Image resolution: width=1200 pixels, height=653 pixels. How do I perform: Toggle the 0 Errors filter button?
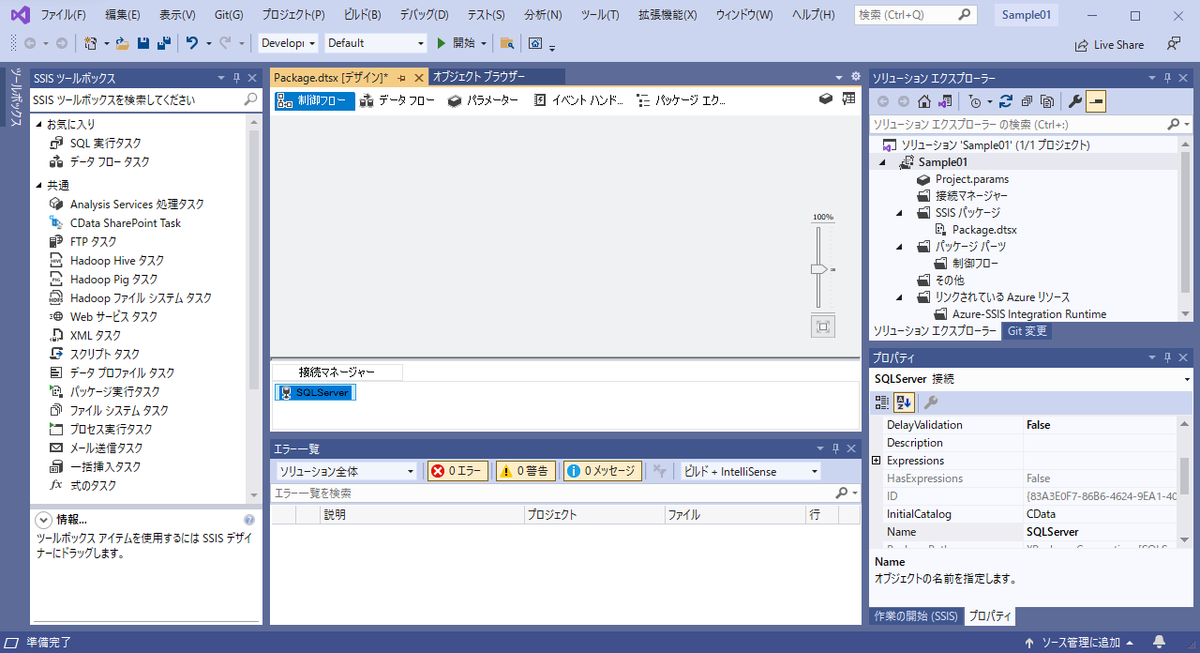(458, 471)
